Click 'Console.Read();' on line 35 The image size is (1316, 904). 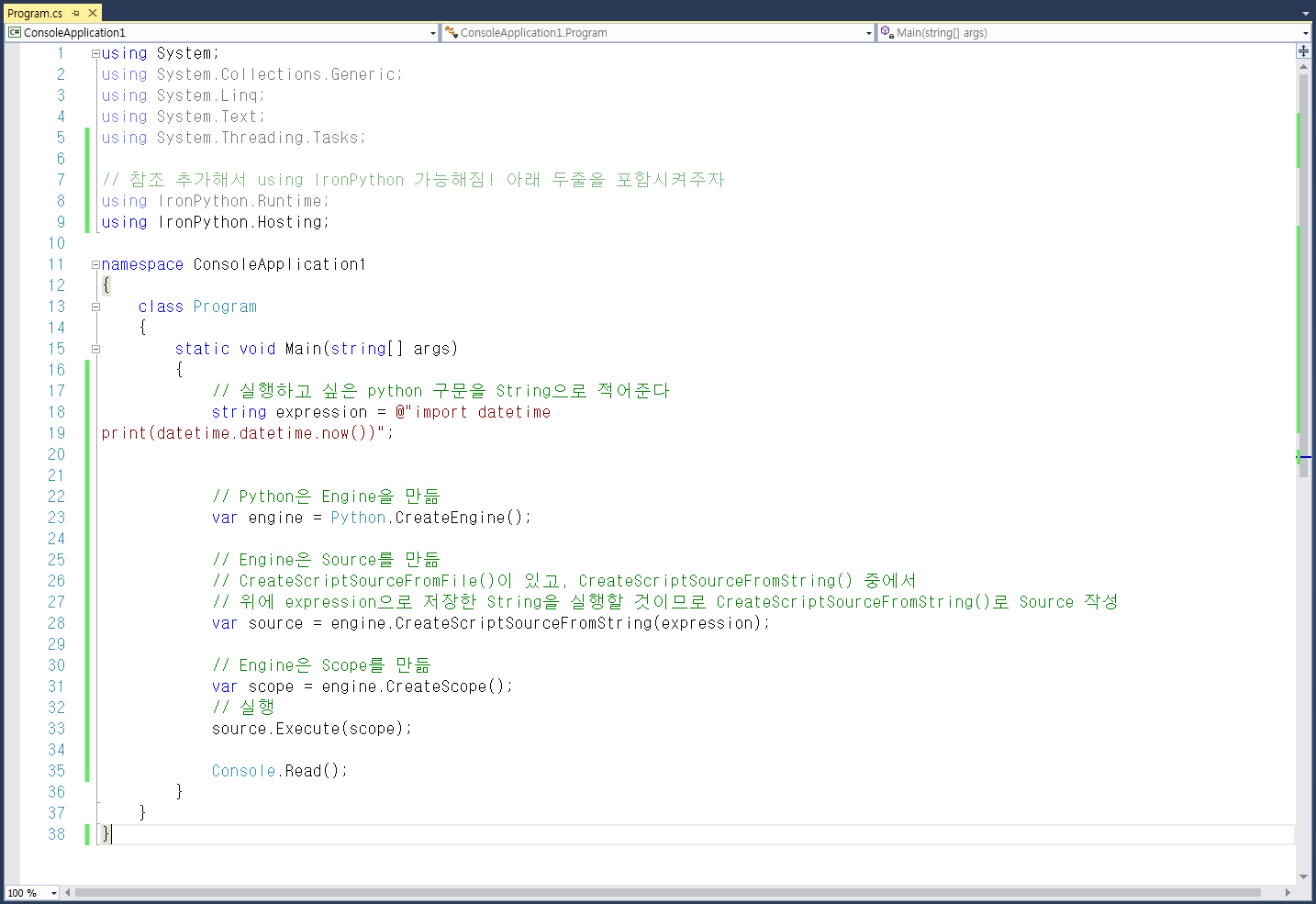[280, 771]
